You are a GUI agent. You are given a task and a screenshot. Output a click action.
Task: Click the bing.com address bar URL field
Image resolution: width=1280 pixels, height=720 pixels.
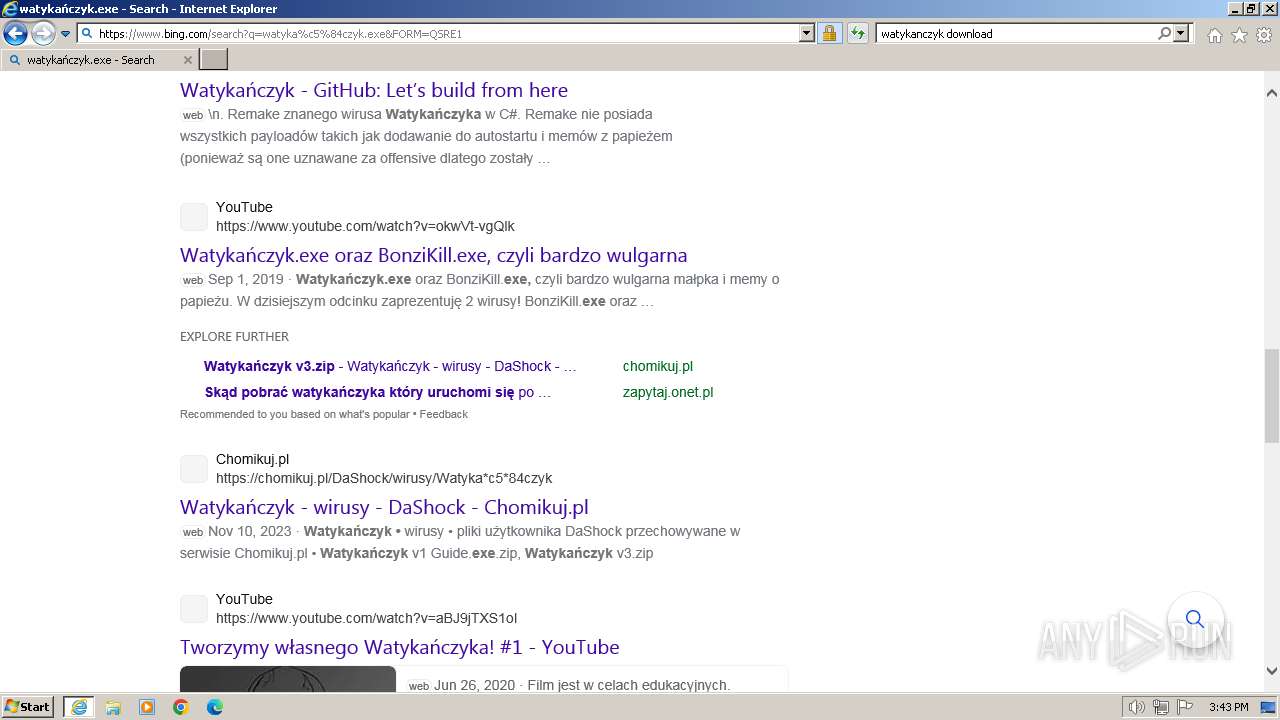coord(438,33)
